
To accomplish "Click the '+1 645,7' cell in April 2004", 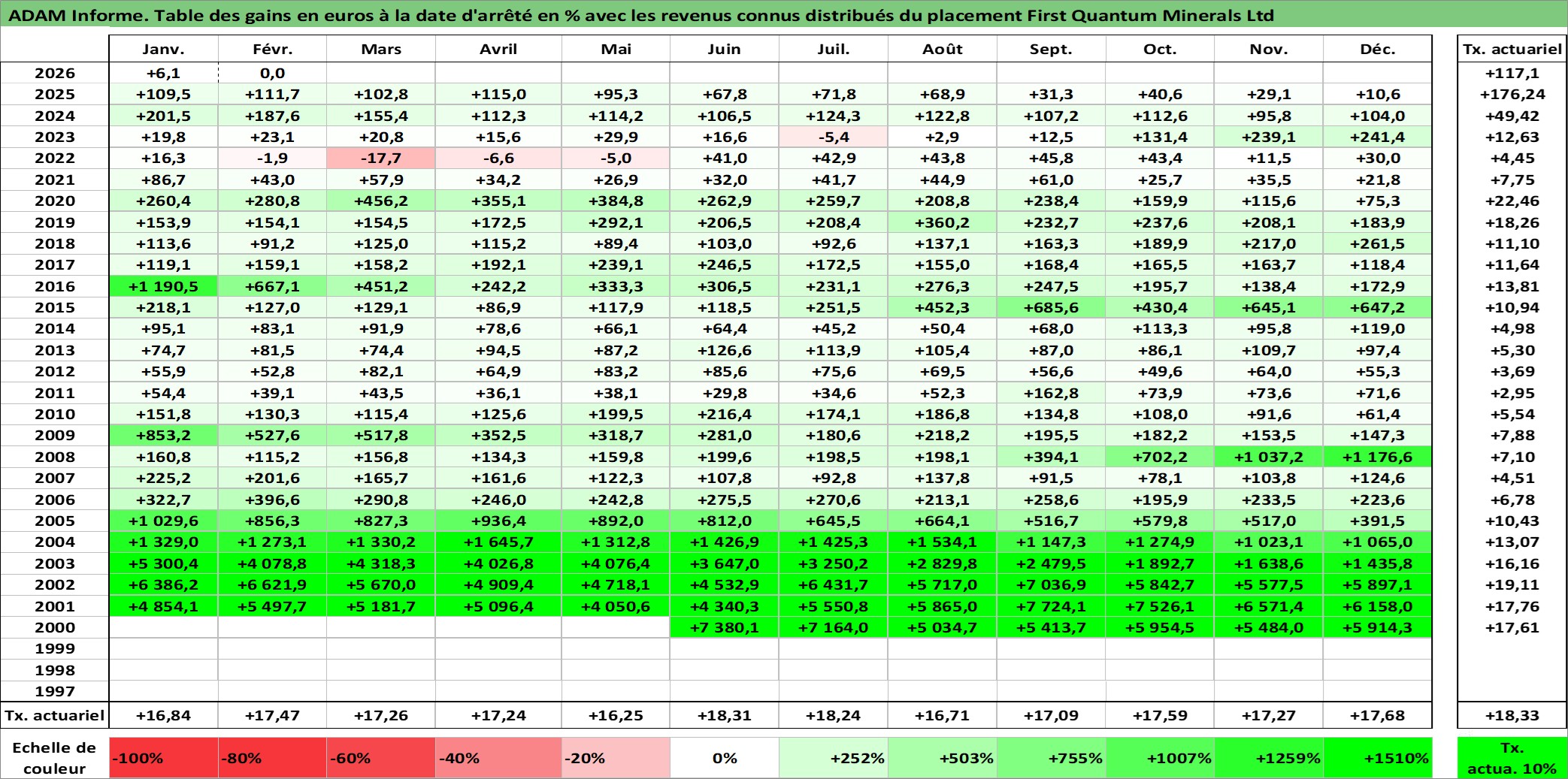I will click(x=498, y=542).
